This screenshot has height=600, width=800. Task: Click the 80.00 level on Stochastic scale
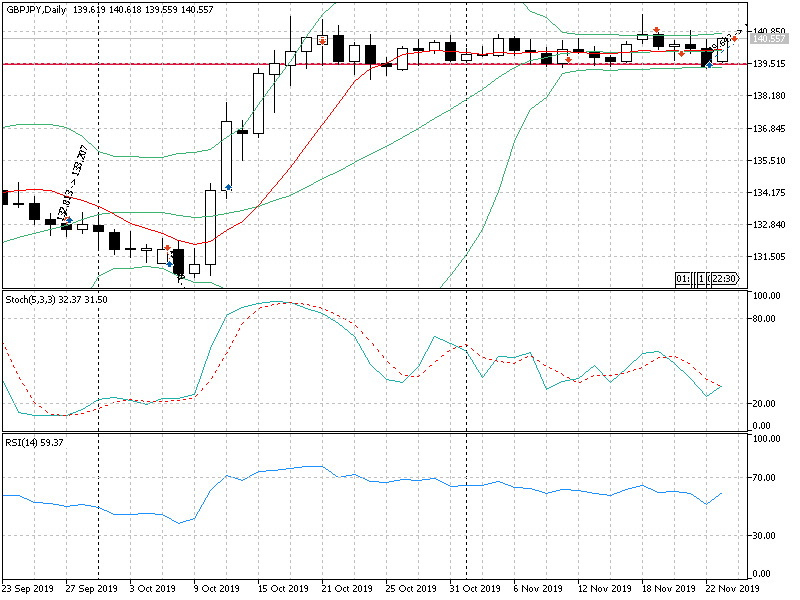(765, 319)
